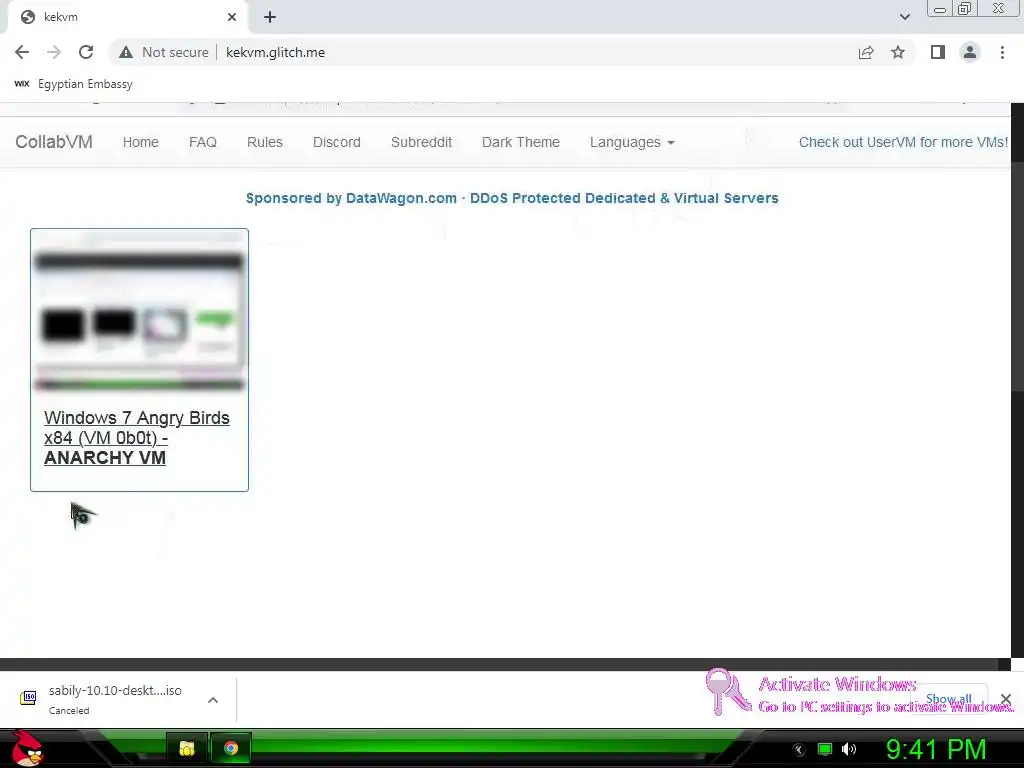Click the 9:41 PM taskbar clock

tap(936, 749)
